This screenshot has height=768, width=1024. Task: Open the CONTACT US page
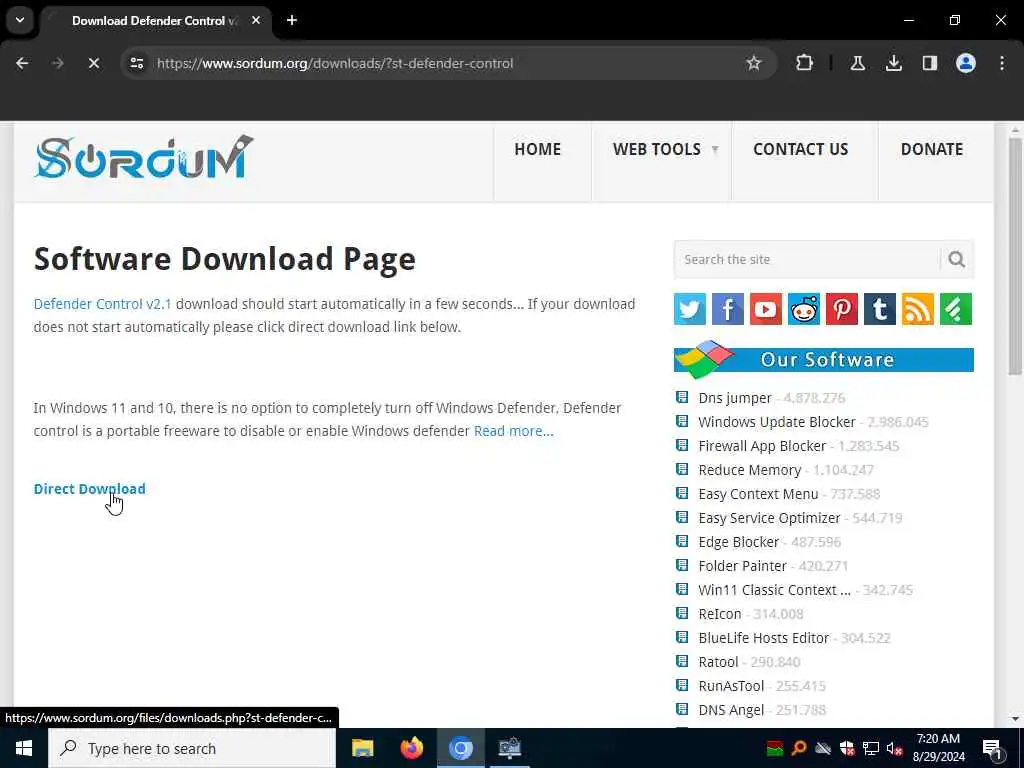click(801, 150)
